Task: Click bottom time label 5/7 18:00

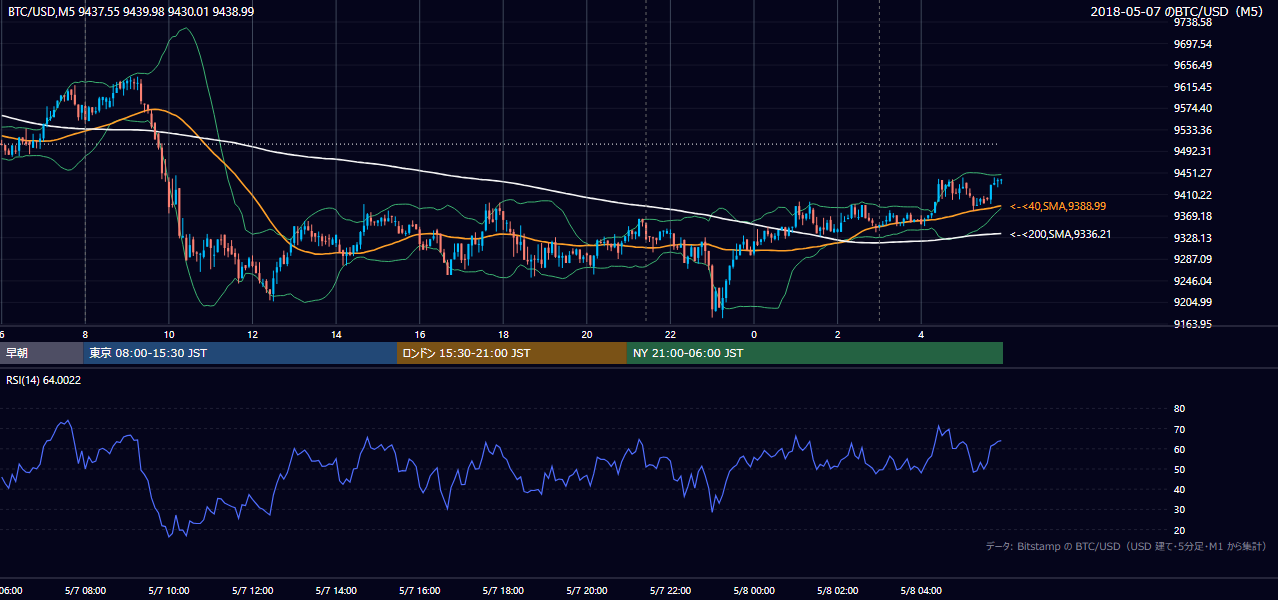Action: pyautogui.click(x=503, y=591)
